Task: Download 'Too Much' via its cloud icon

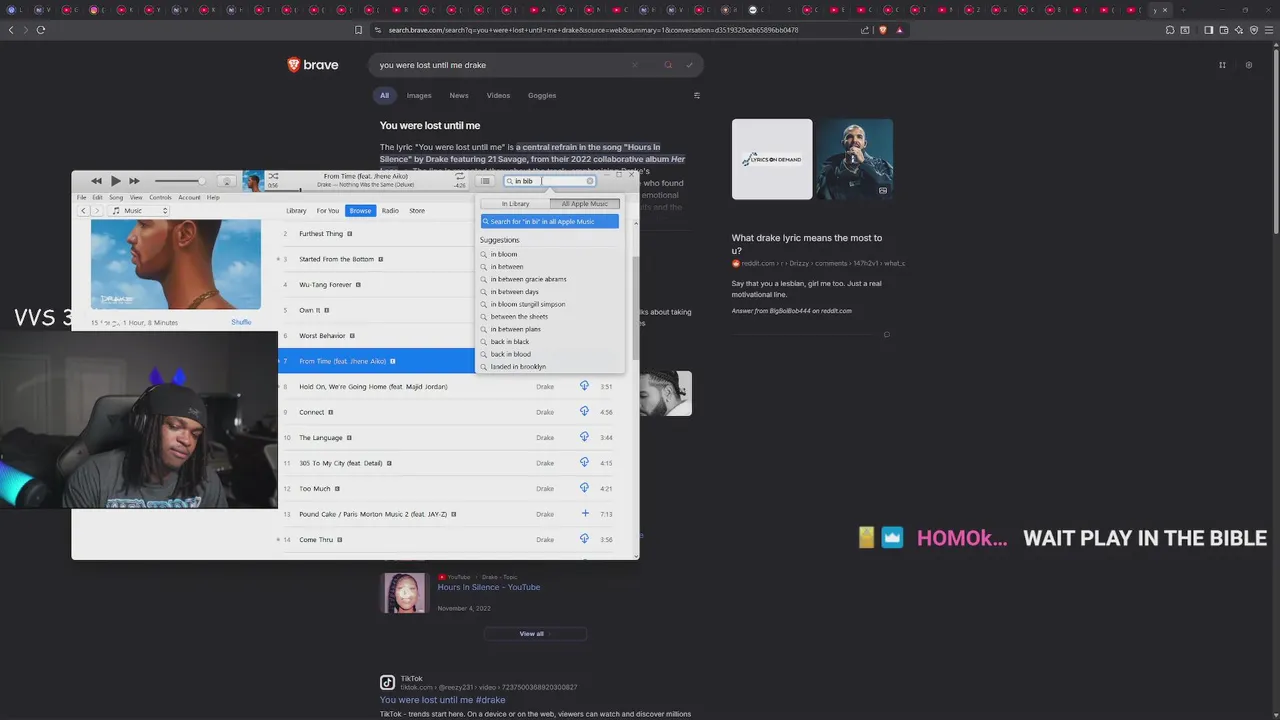Action: click(585, 488)
